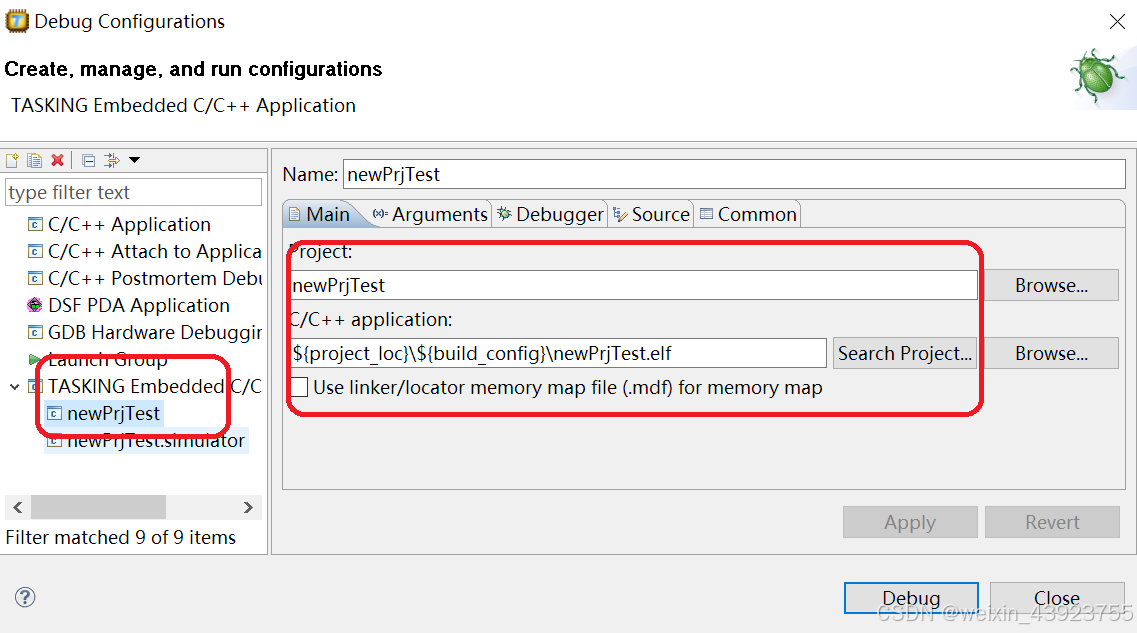The image size is (1137, 633).
Task: Click the Duplicate launch configuration icon
Action: click(34, 160)
